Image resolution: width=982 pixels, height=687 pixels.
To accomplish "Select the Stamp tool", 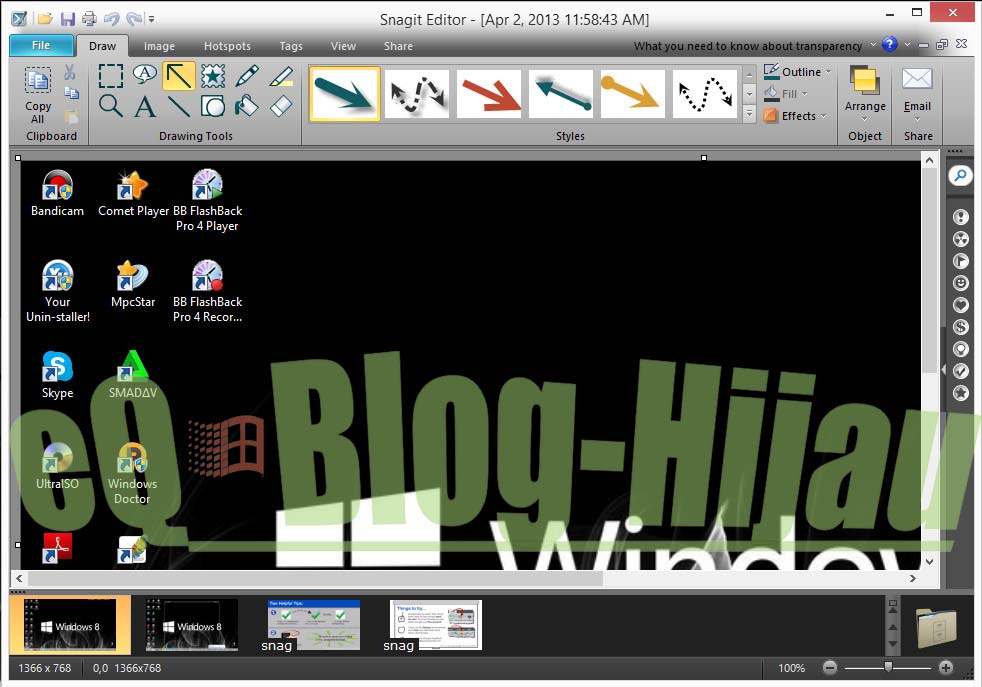I will coord(213,76).
